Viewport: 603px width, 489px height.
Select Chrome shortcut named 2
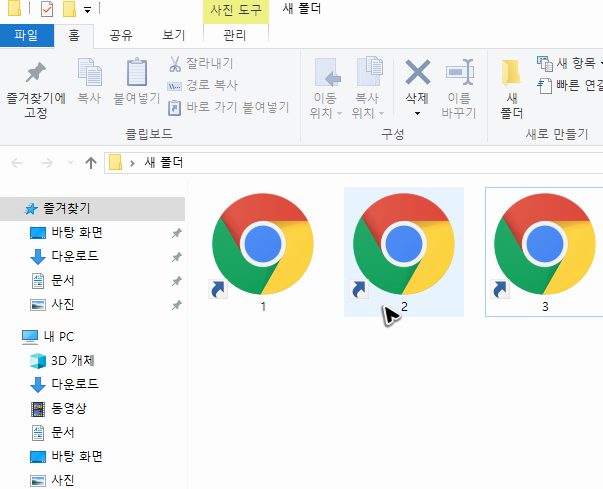(404, 252)
